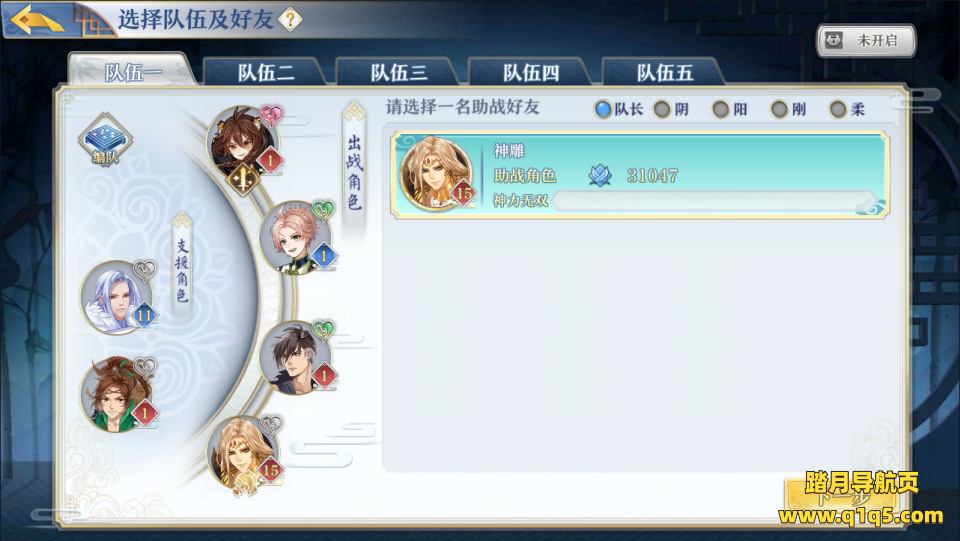Screen dimensions: 960x541
Task: Click the yellow back arrow icon
Action: [x=38, y=20]
